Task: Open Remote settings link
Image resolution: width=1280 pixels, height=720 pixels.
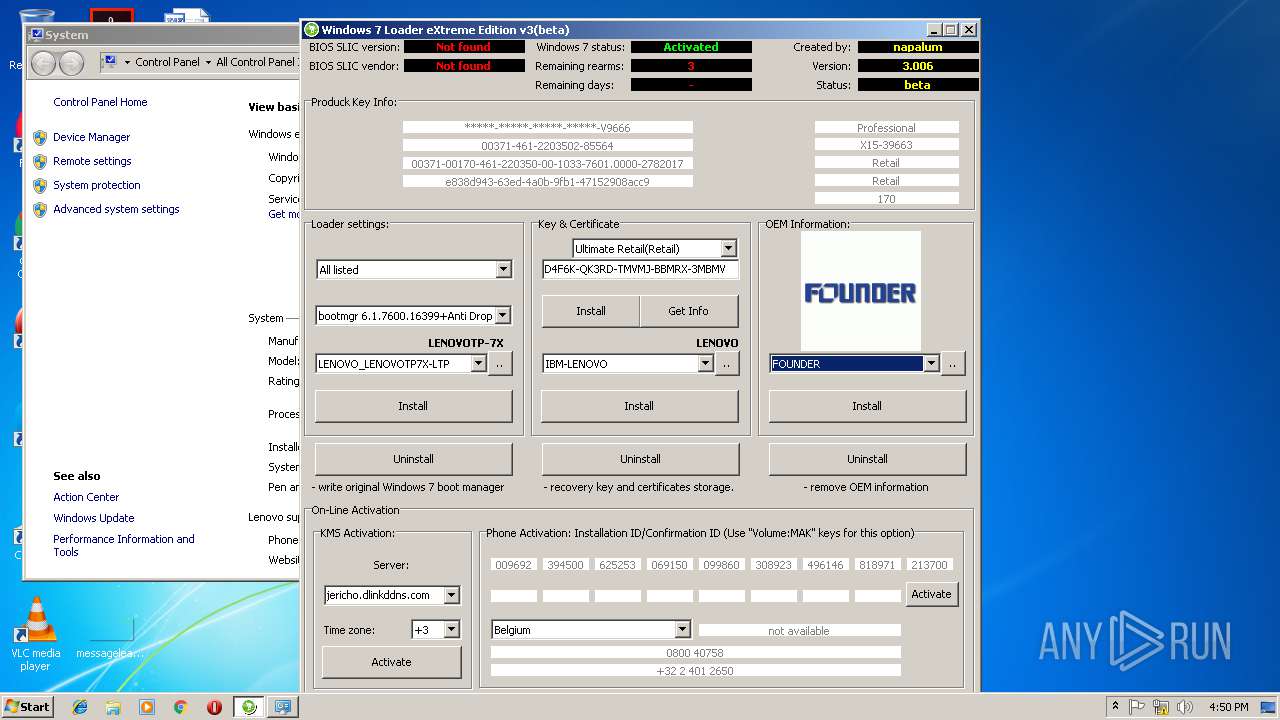Action: pos(92,161)
